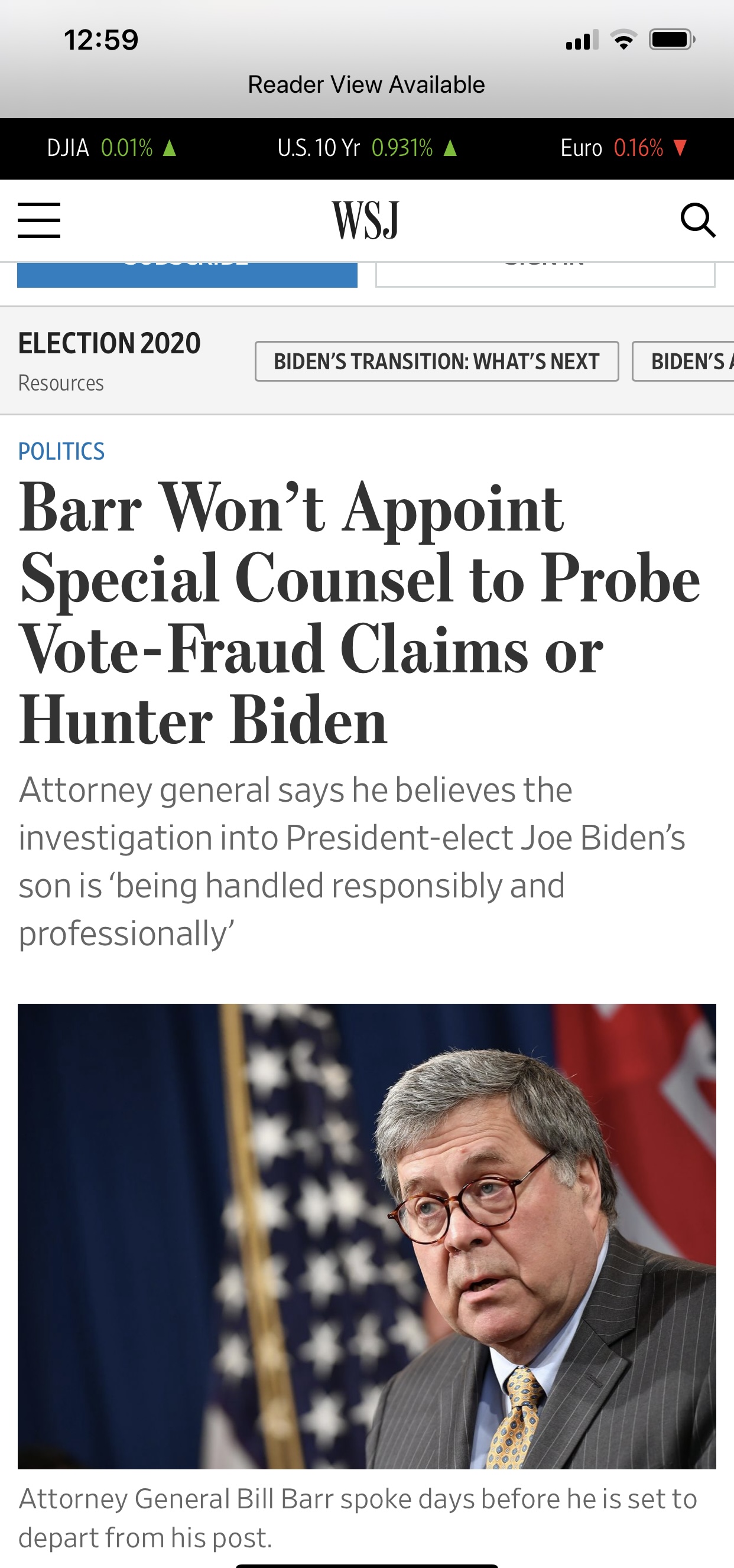Open the WSJ logo homepage

point(365,220)
